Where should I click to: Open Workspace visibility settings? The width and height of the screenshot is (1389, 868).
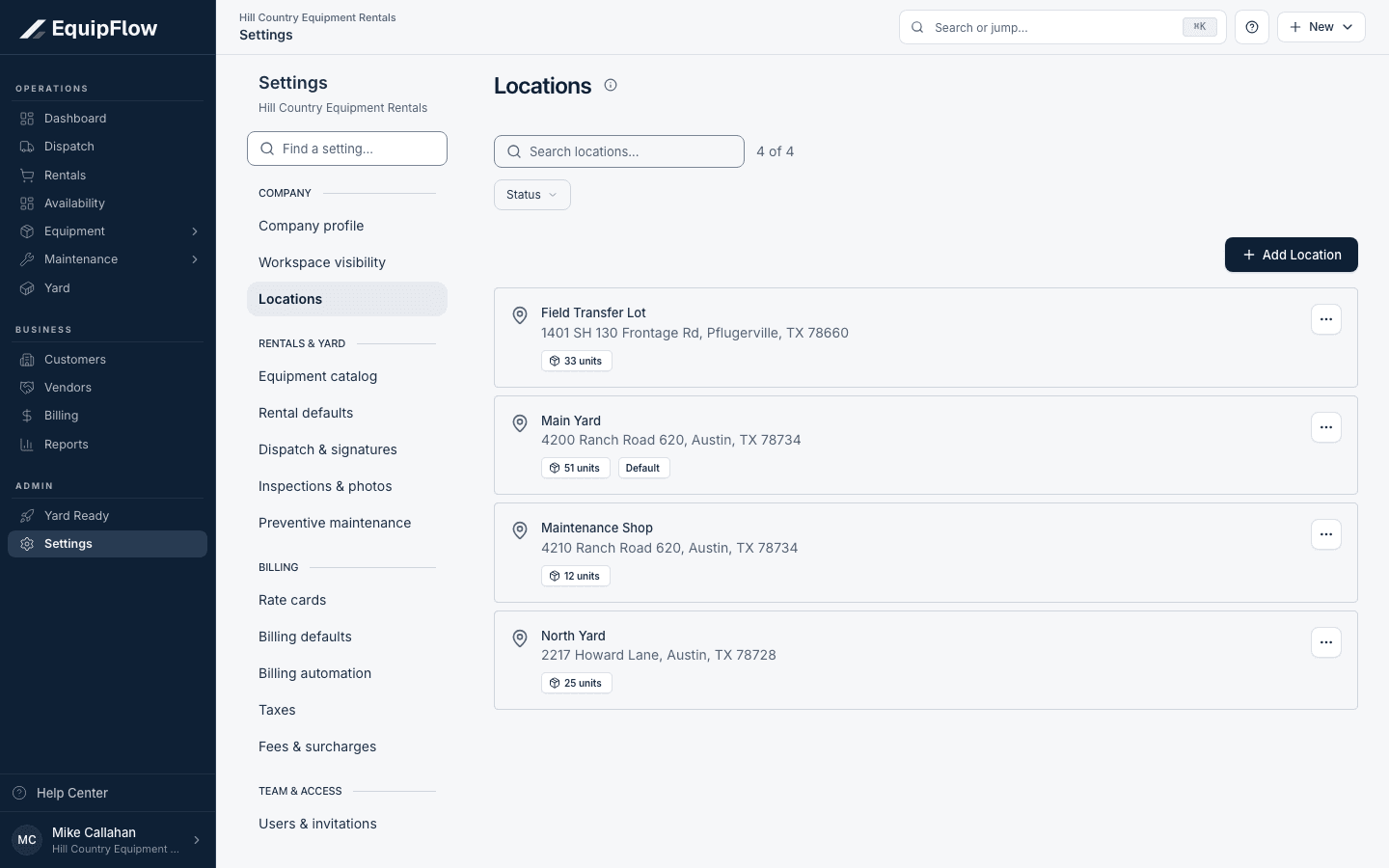click(x=347, y=262)
